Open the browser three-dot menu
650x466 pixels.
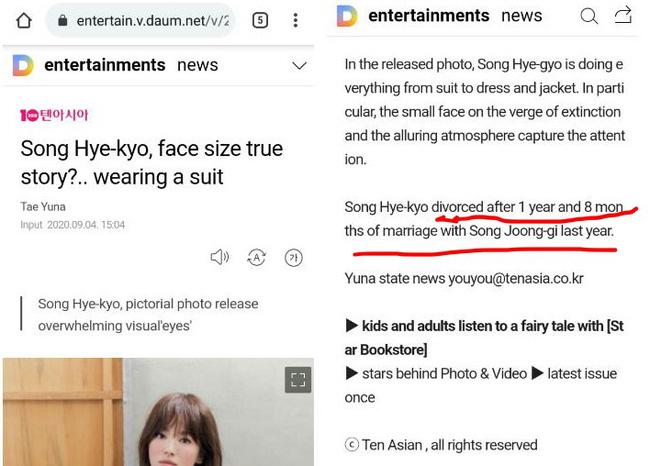coord(296,20)
